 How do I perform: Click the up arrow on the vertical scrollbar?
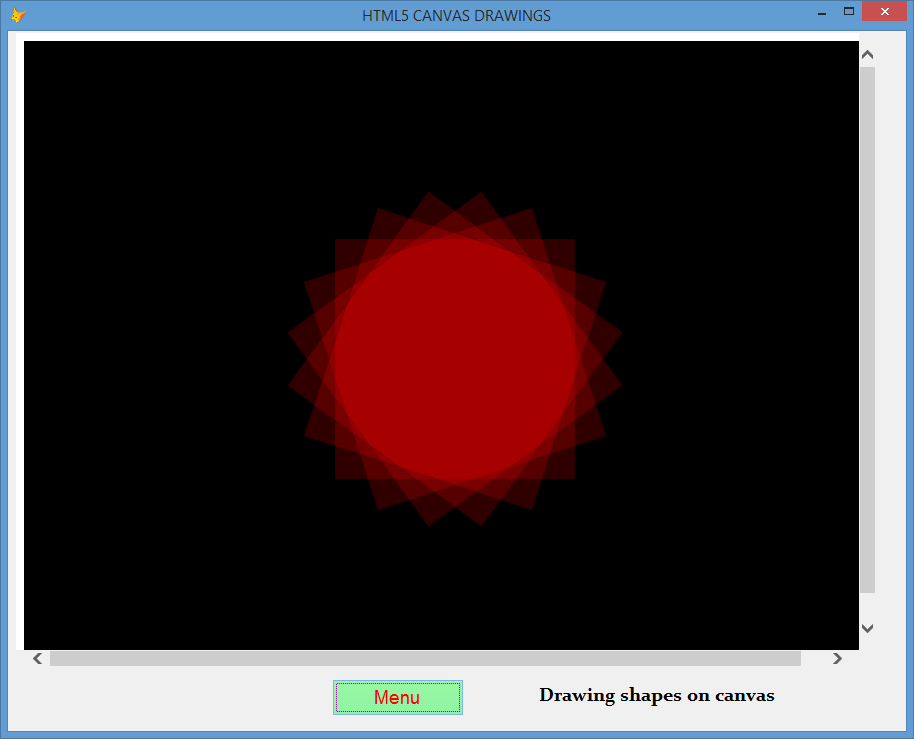point(867,54)
